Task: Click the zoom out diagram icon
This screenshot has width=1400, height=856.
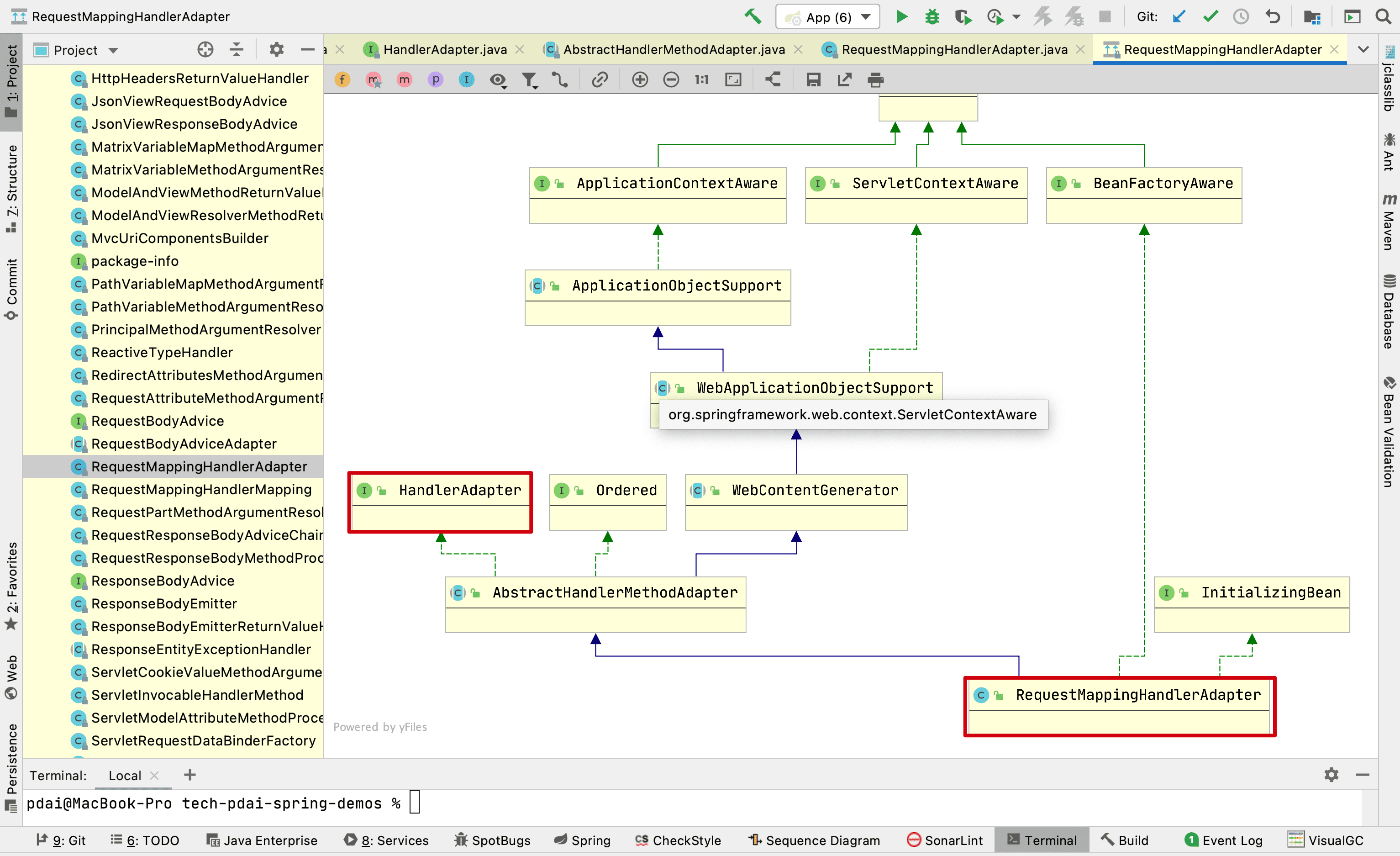Action: [x=671, y=80]
